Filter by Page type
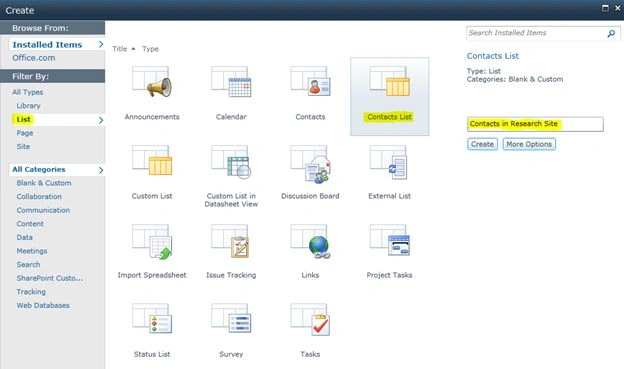 (x=25, y=133)
